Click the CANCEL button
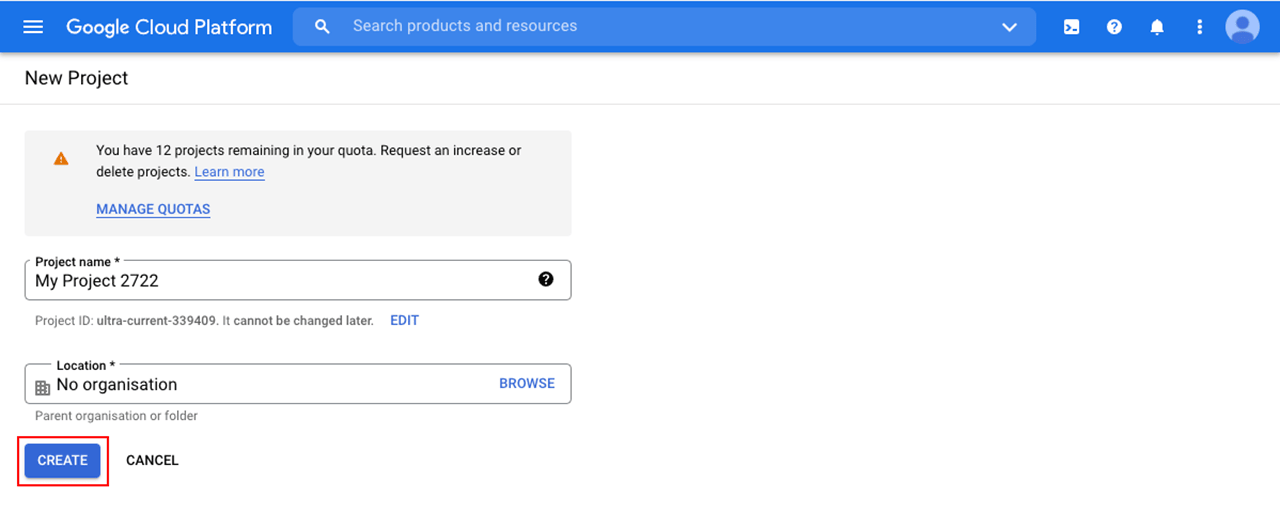This screenshot has height=527, width=1280. [x=152, y=460]
